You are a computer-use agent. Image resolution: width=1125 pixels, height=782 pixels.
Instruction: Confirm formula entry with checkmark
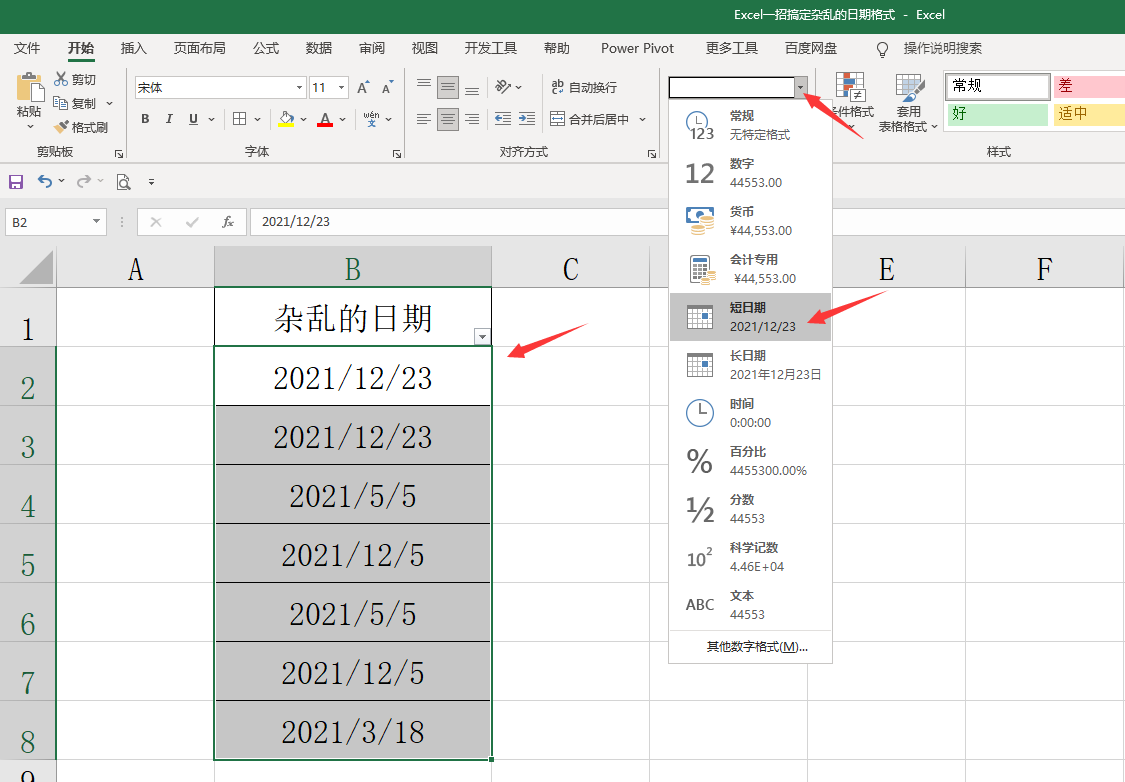[x=192, y=222]
